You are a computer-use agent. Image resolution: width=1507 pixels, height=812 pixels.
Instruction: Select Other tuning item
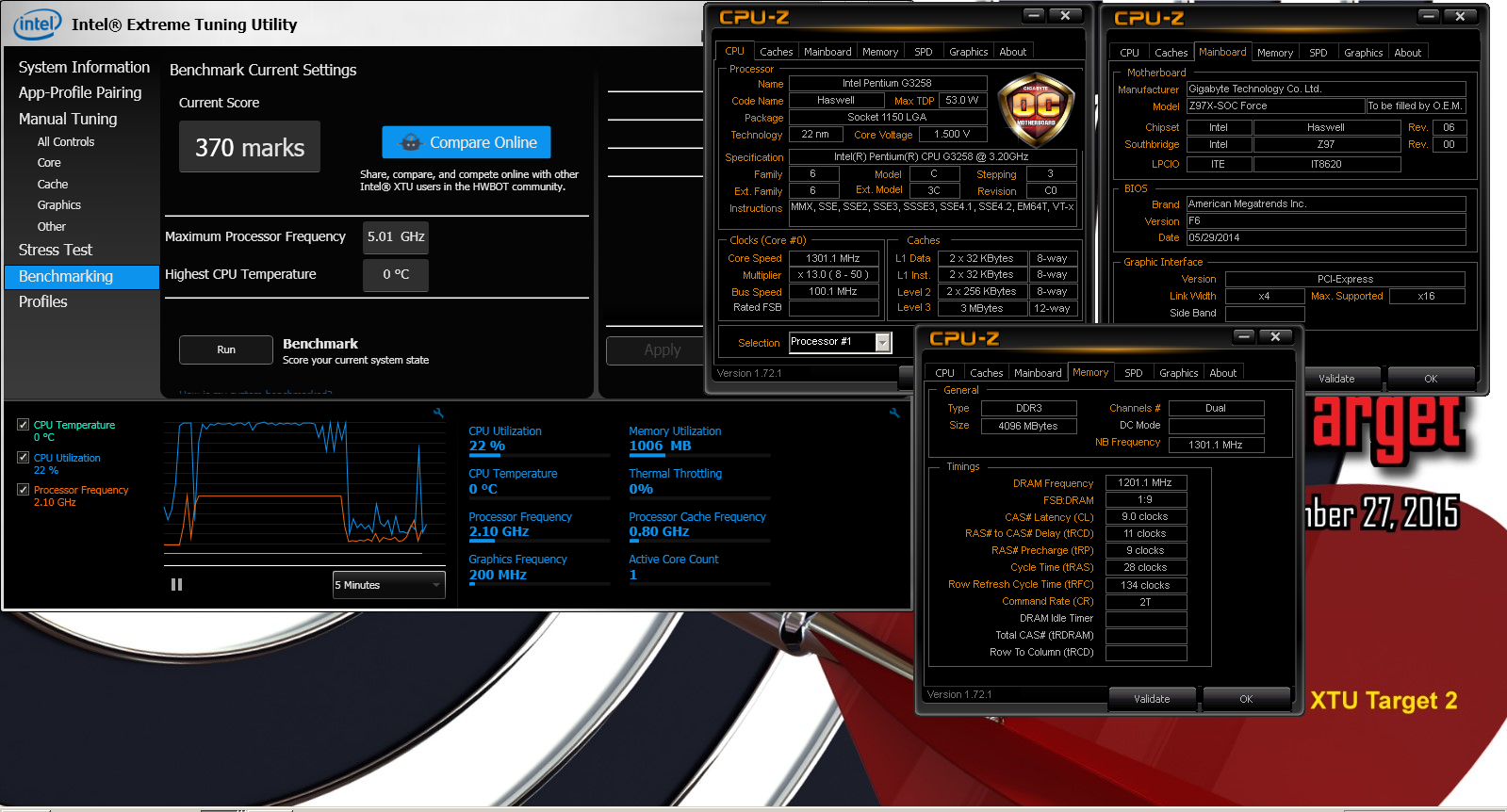(x=52, y=227)
